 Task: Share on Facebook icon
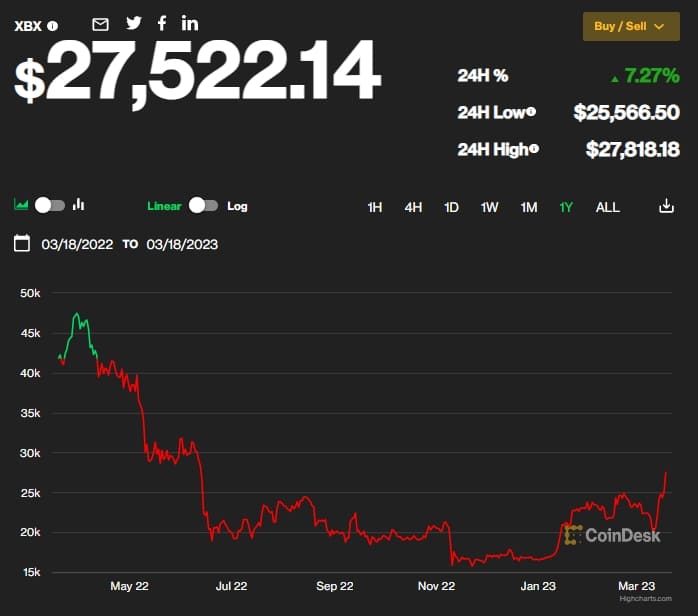coord(162,23)
